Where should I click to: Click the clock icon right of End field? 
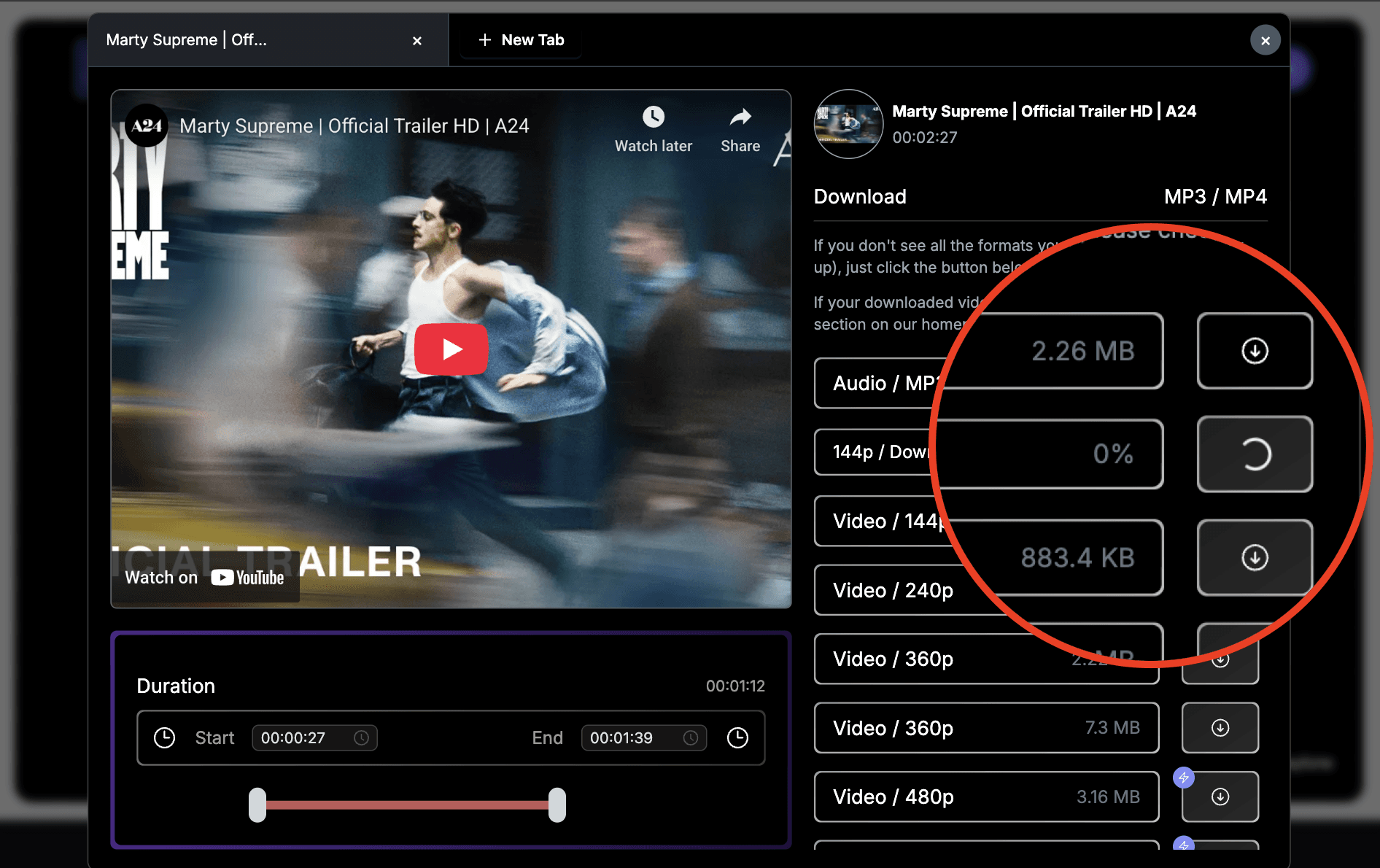tap(738, 737)
